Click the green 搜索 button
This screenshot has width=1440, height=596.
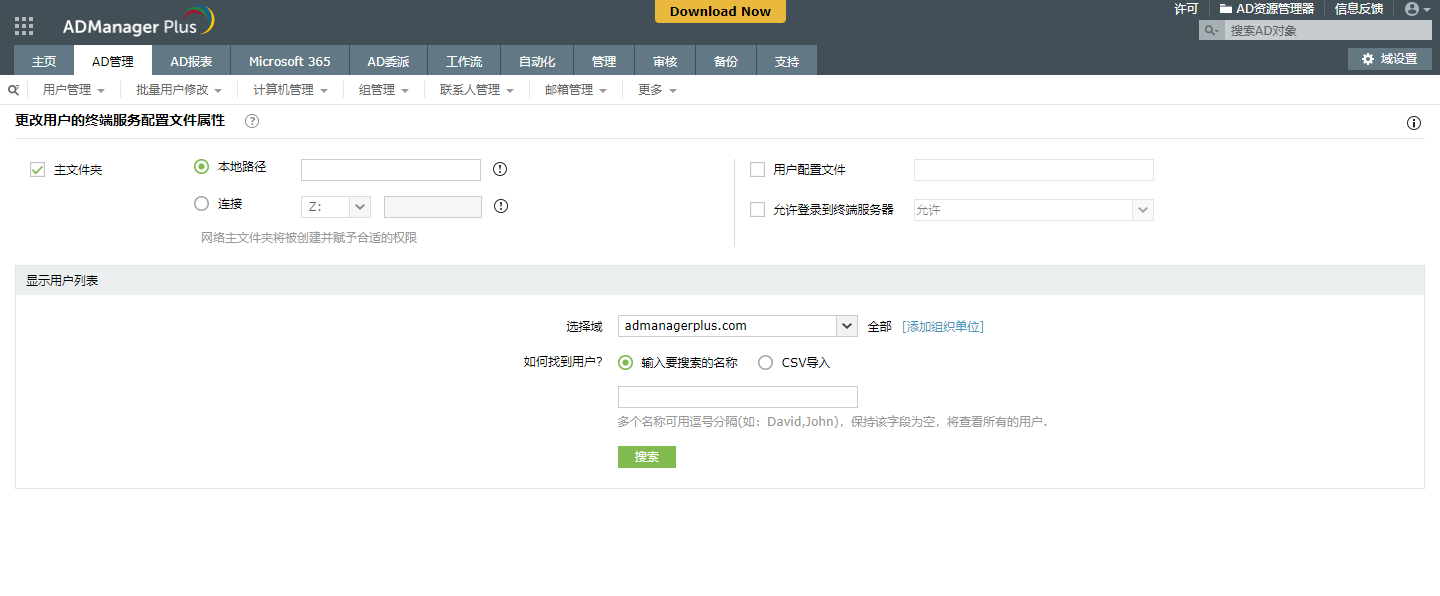tap(646, 457)
